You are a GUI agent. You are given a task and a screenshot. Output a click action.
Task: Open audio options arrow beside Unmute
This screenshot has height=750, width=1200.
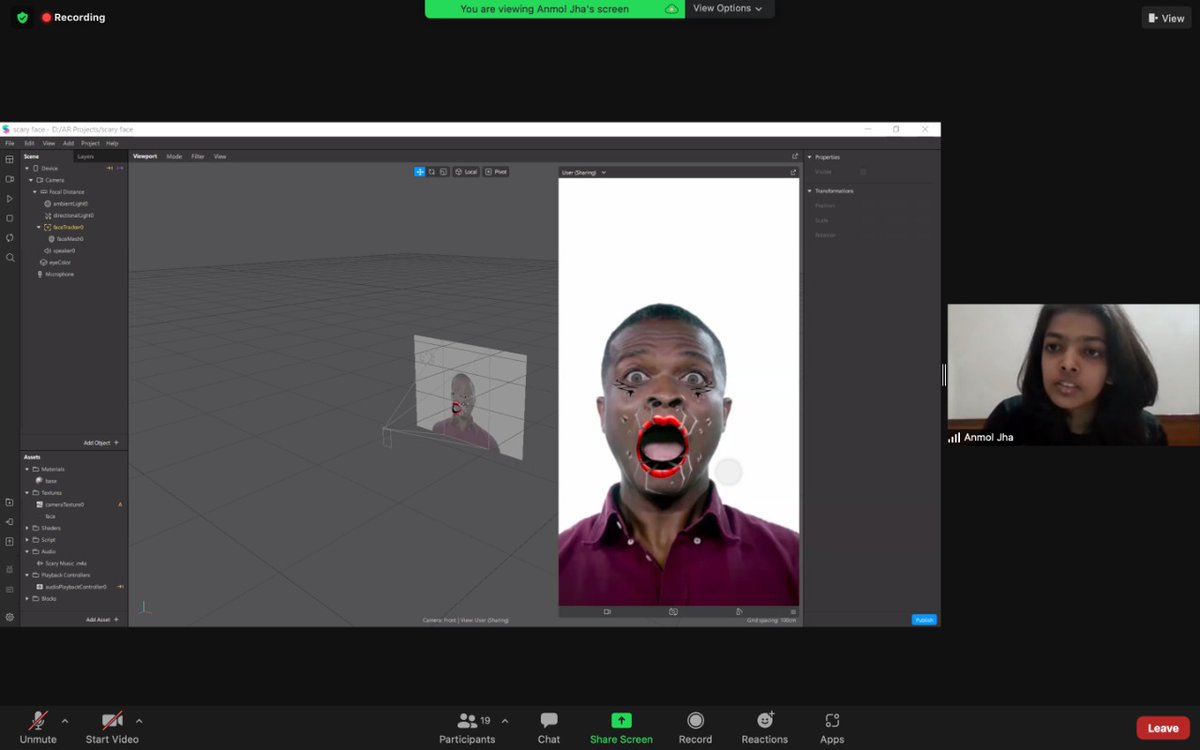(65, 721)
